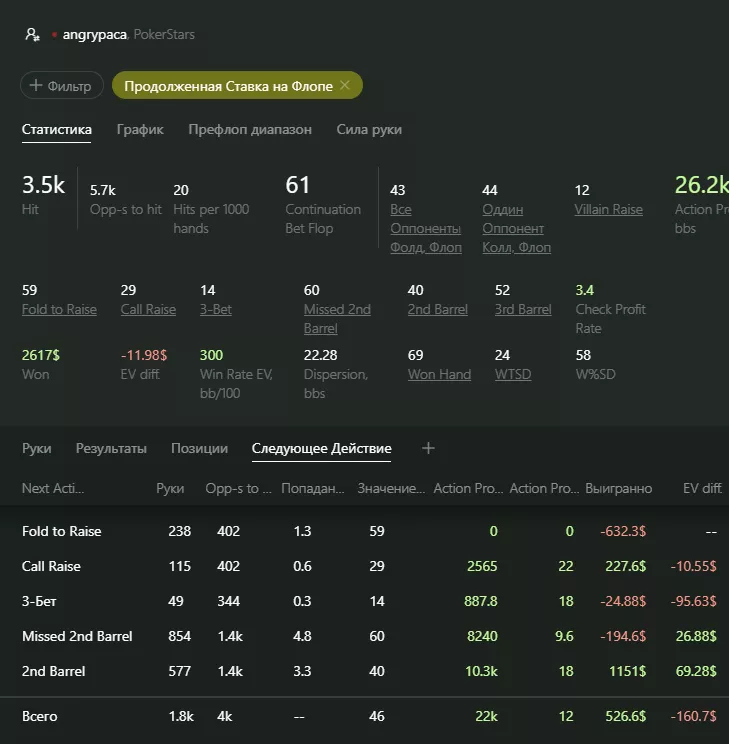The width and height of the screenshot is (729, 744).
Task: Open the Префлоп диапазон tab
Action: click(250, 129)
